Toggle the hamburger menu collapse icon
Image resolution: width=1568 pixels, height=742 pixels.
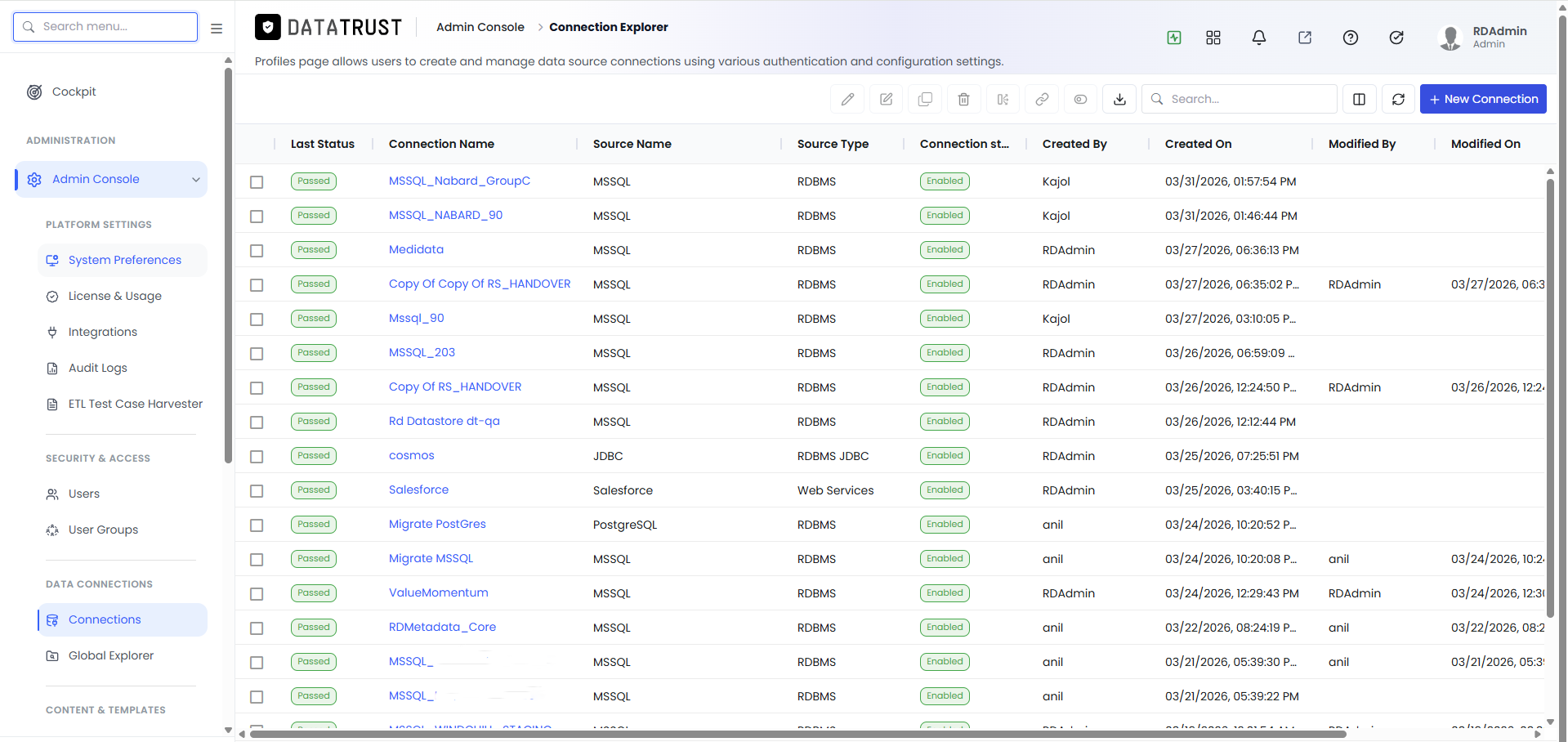click(x=217, y=28)
